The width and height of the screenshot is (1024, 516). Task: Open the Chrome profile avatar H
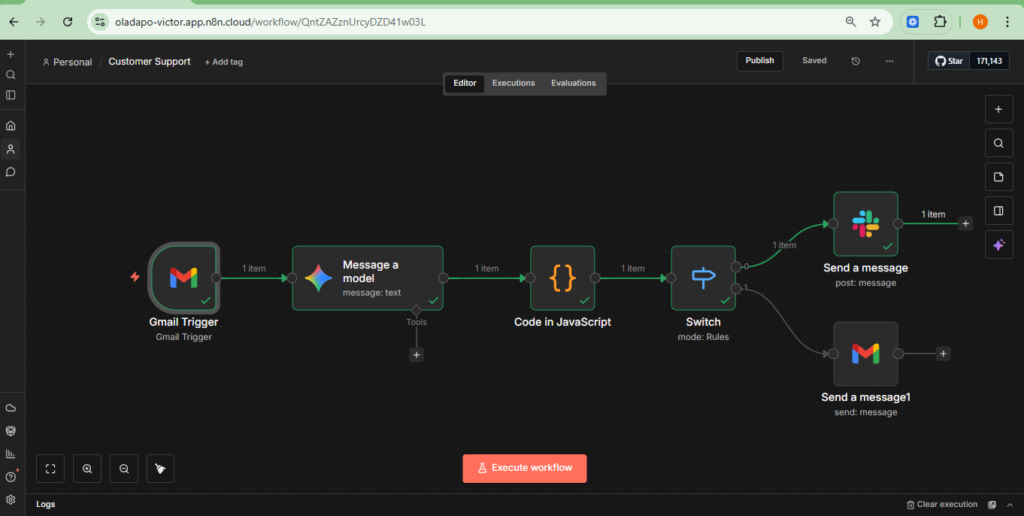tap(980, 22)
